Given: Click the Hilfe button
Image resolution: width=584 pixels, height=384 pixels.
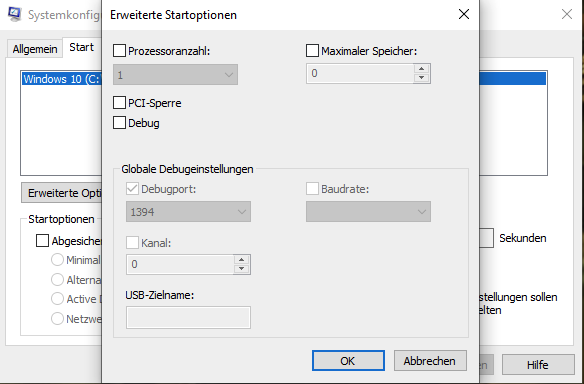Looking at the screenshot, I should point(538,365).
